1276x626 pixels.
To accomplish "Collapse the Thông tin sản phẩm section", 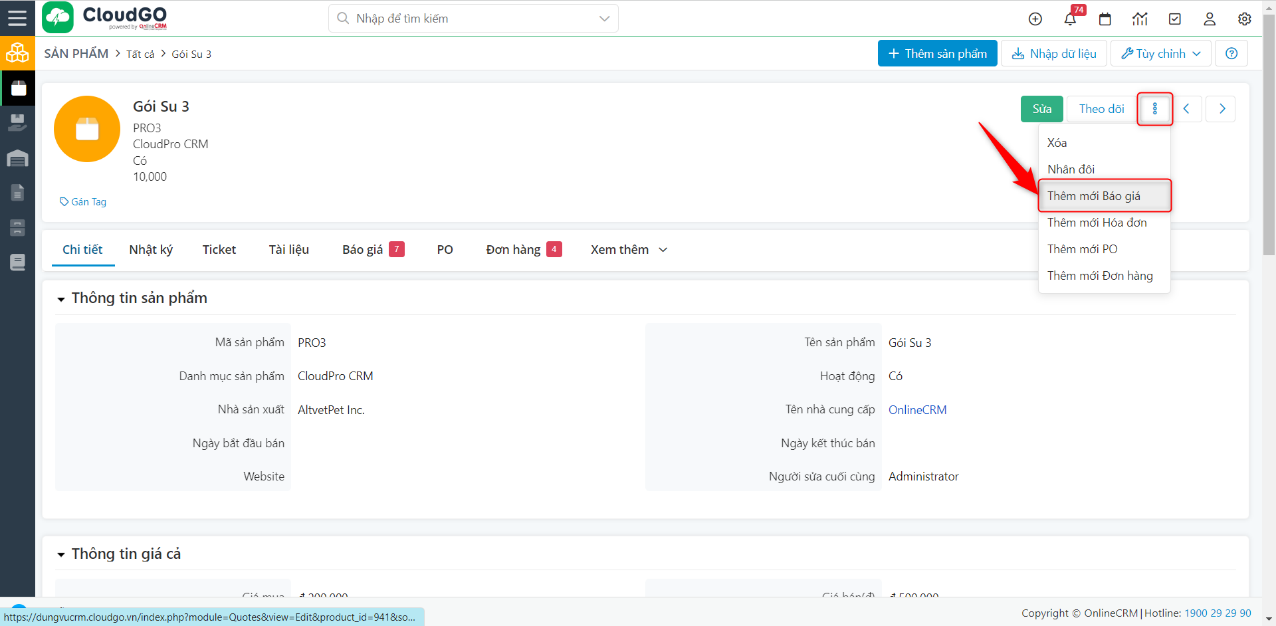I will coord(61,299).
